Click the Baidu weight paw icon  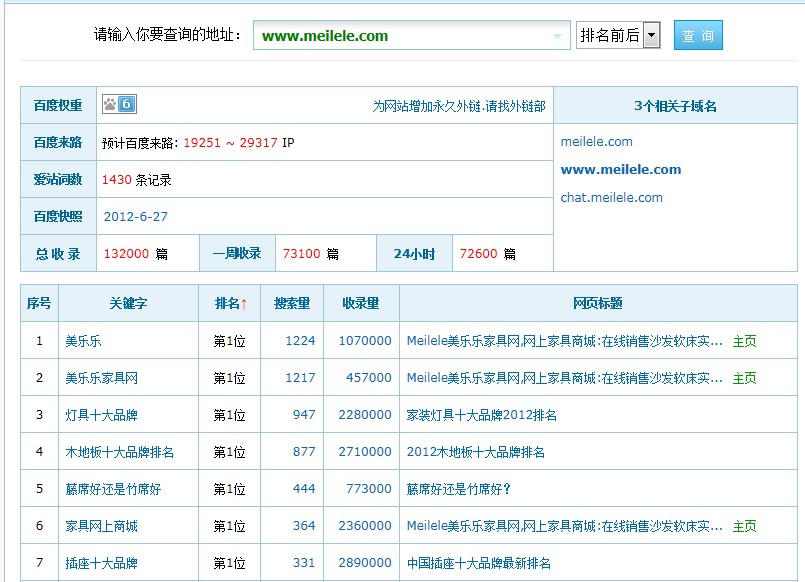pos(110,104)
